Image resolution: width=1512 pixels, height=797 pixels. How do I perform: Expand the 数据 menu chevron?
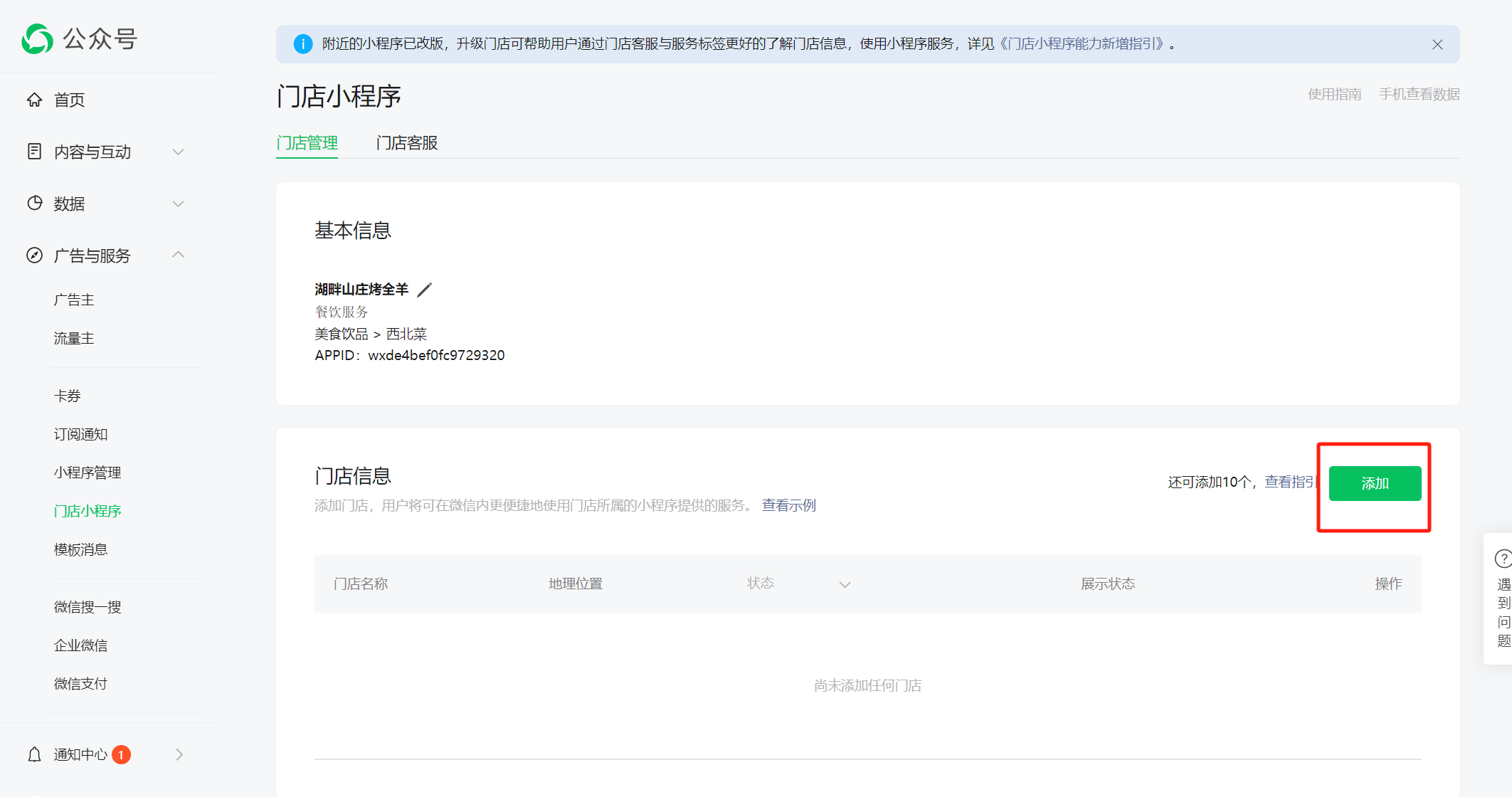pyautogui.click(x=179, y=204)
